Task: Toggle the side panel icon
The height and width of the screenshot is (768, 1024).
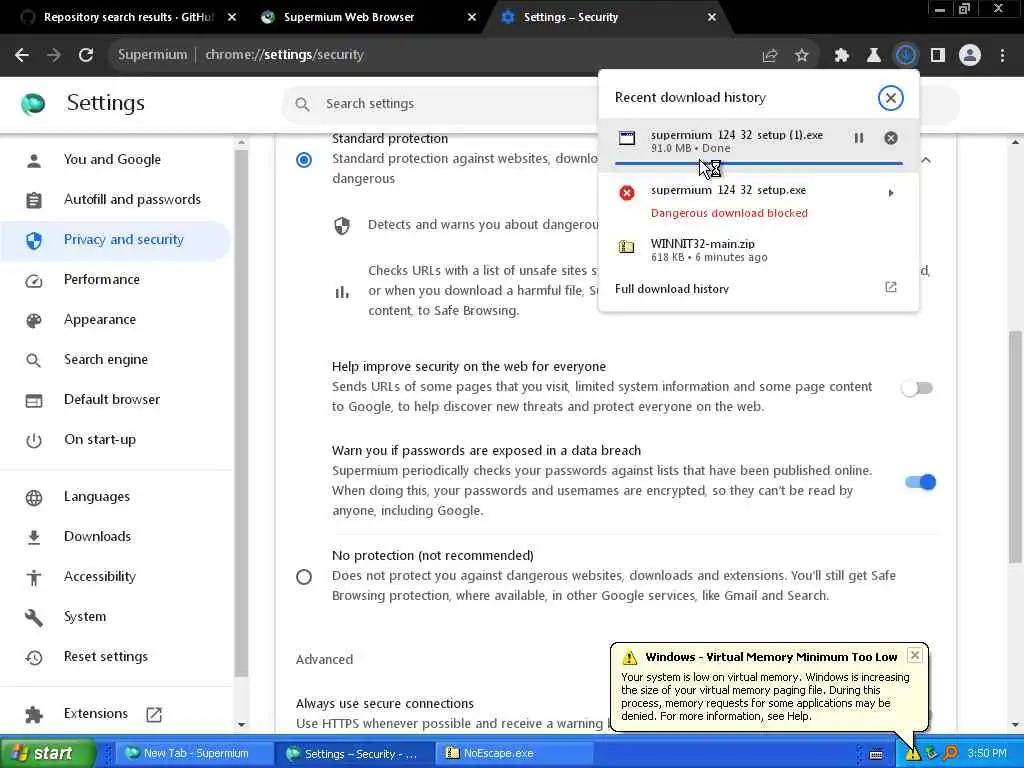Action: (x=938, y=56)
